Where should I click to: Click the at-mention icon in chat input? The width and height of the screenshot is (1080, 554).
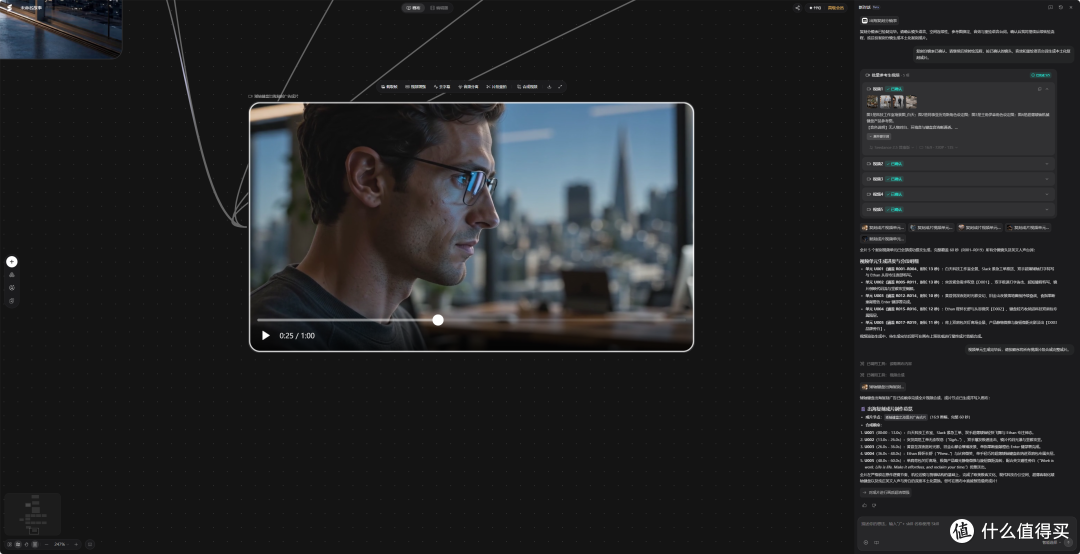click(866, 542)
